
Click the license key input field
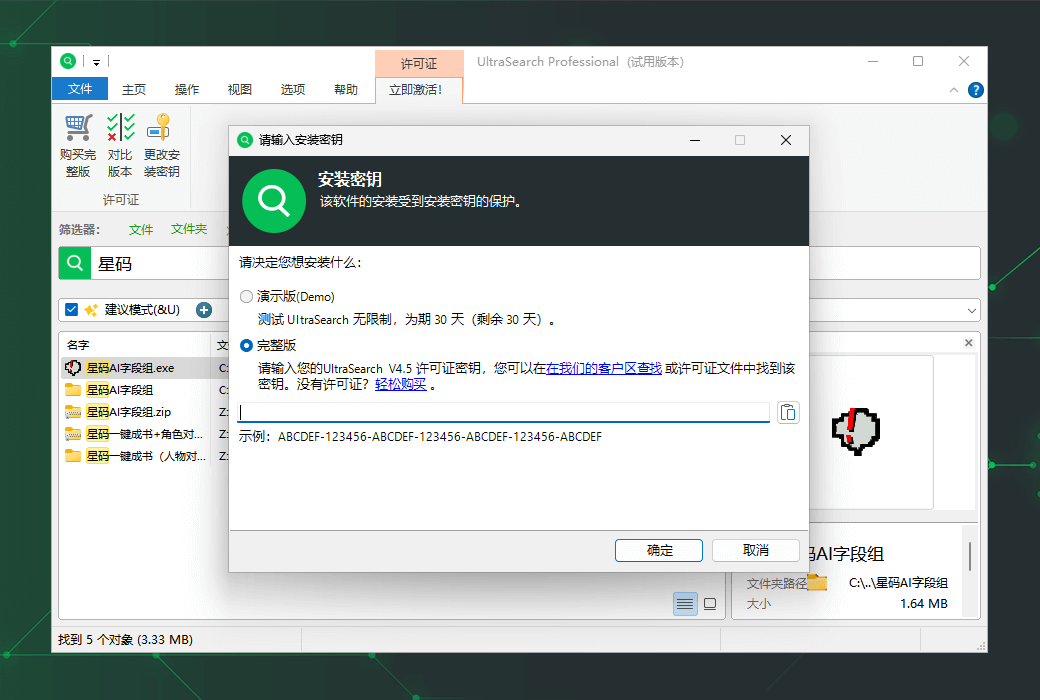[x=504, y=413]
